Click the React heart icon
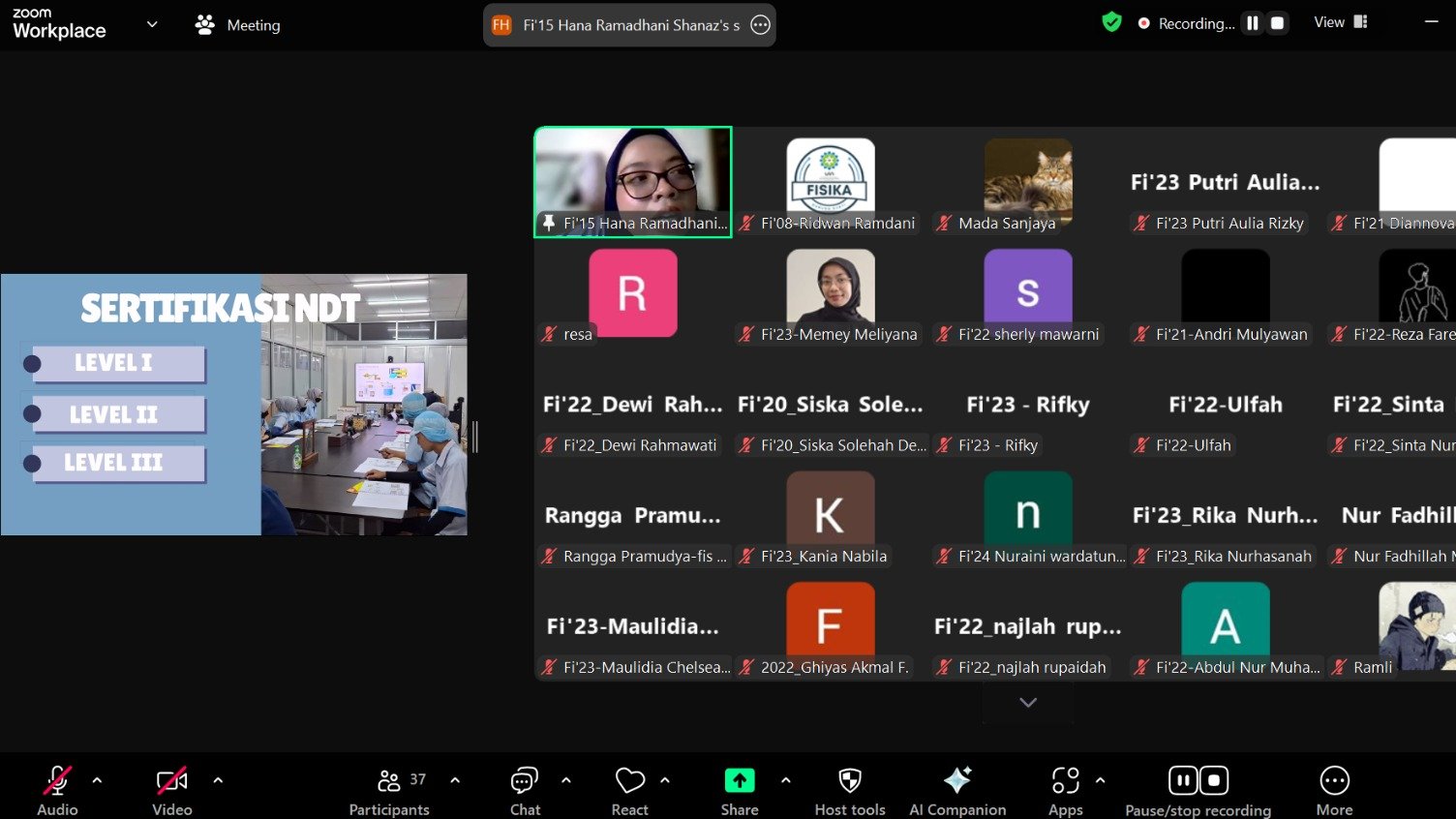 (x=629, y=781)
